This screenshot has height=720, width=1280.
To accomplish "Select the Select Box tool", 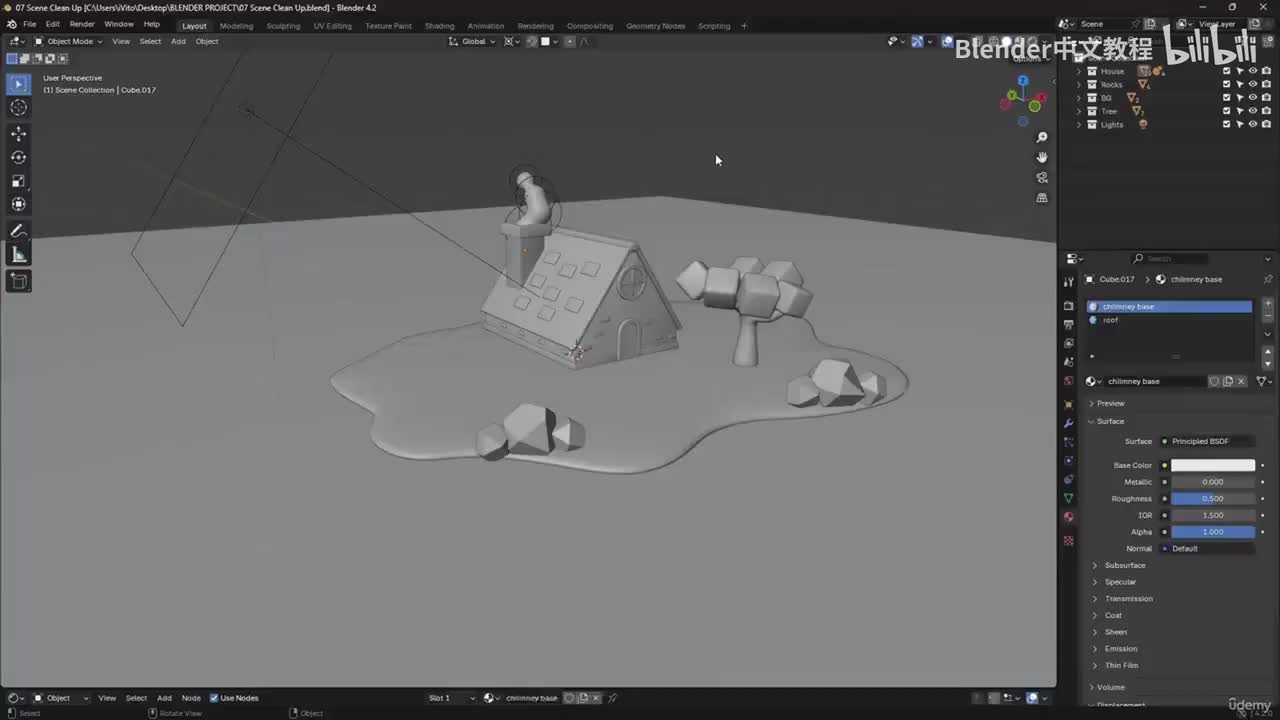I will pyautogui.click(x=18, y=84).
